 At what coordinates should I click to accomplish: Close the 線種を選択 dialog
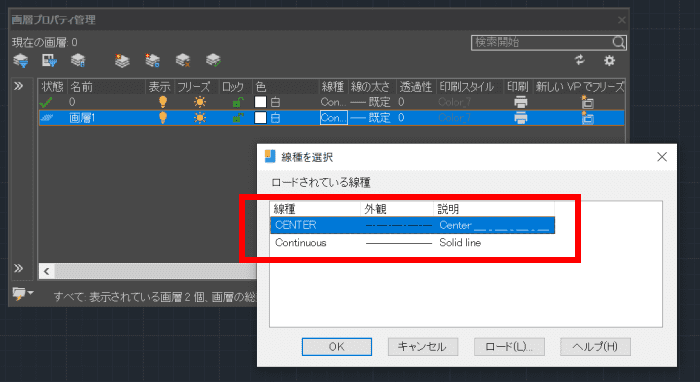pyautogui.click(x=662, y=157)
